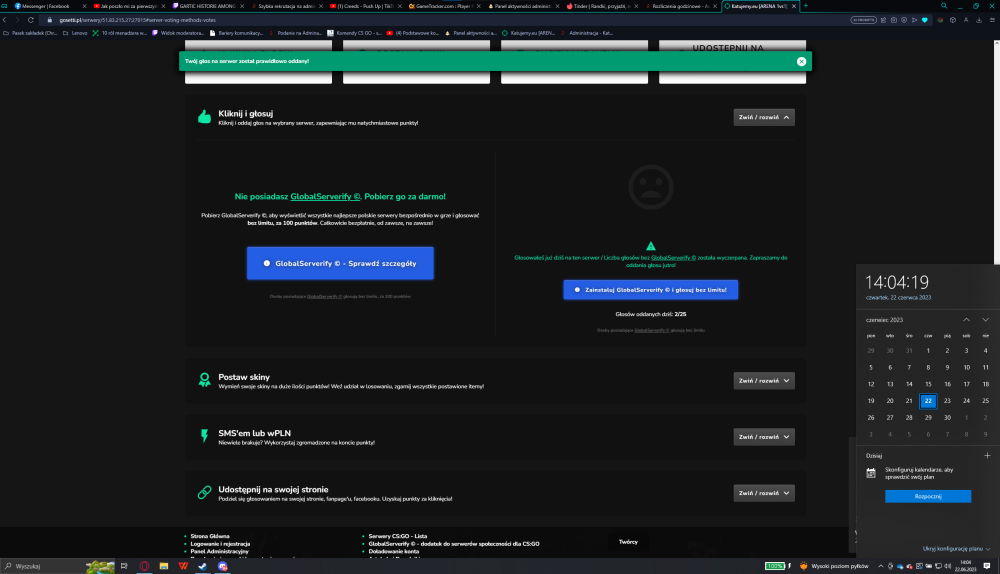Click browser downloads icon

point(979,20)
